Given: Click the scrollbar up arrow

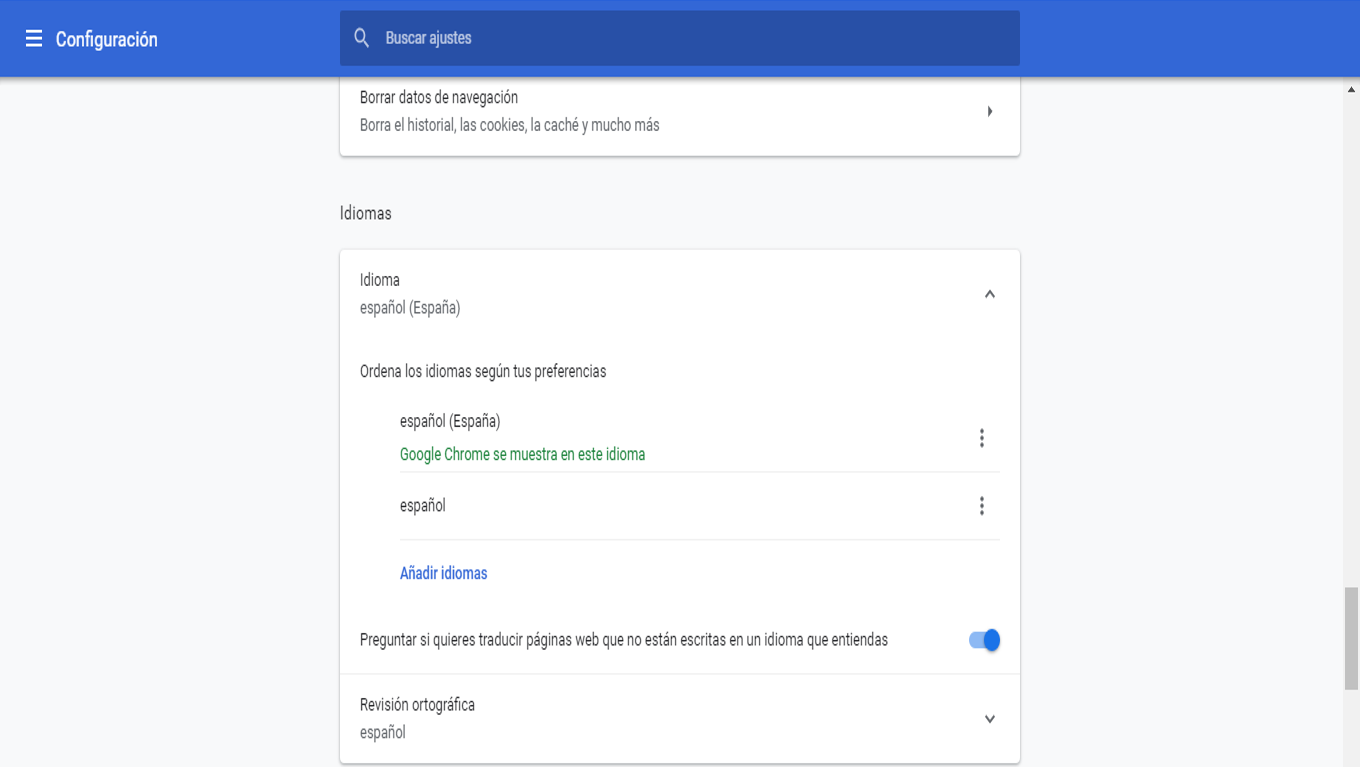Looking at the screenshot, I should 1351,89.
